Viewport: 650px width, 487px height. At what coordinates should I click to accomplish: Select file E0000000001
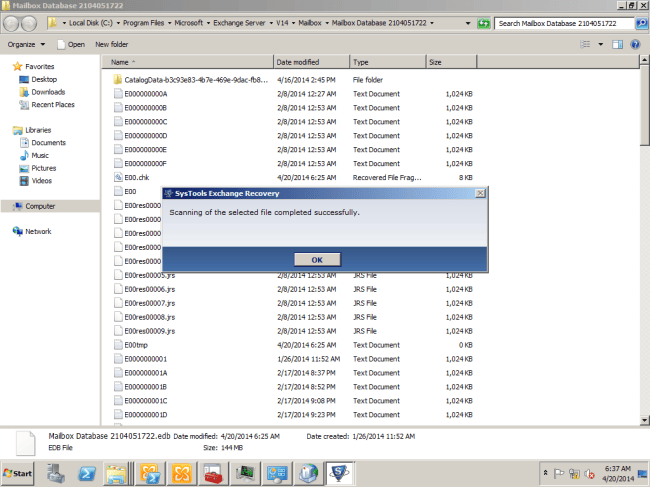(x=146, y=359)
